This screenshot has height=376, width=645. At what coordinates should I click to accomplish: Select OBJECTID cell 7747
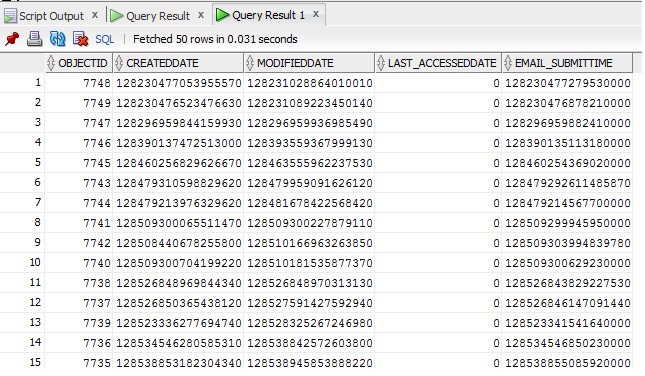[x=79, y=123]
